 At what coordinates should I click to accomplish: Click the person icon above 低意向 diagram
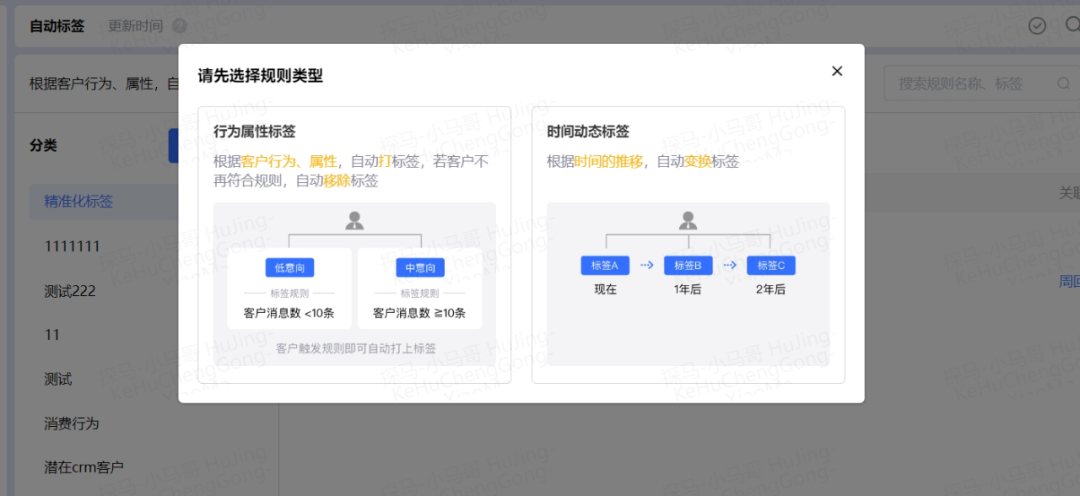[x=355, y=221]
